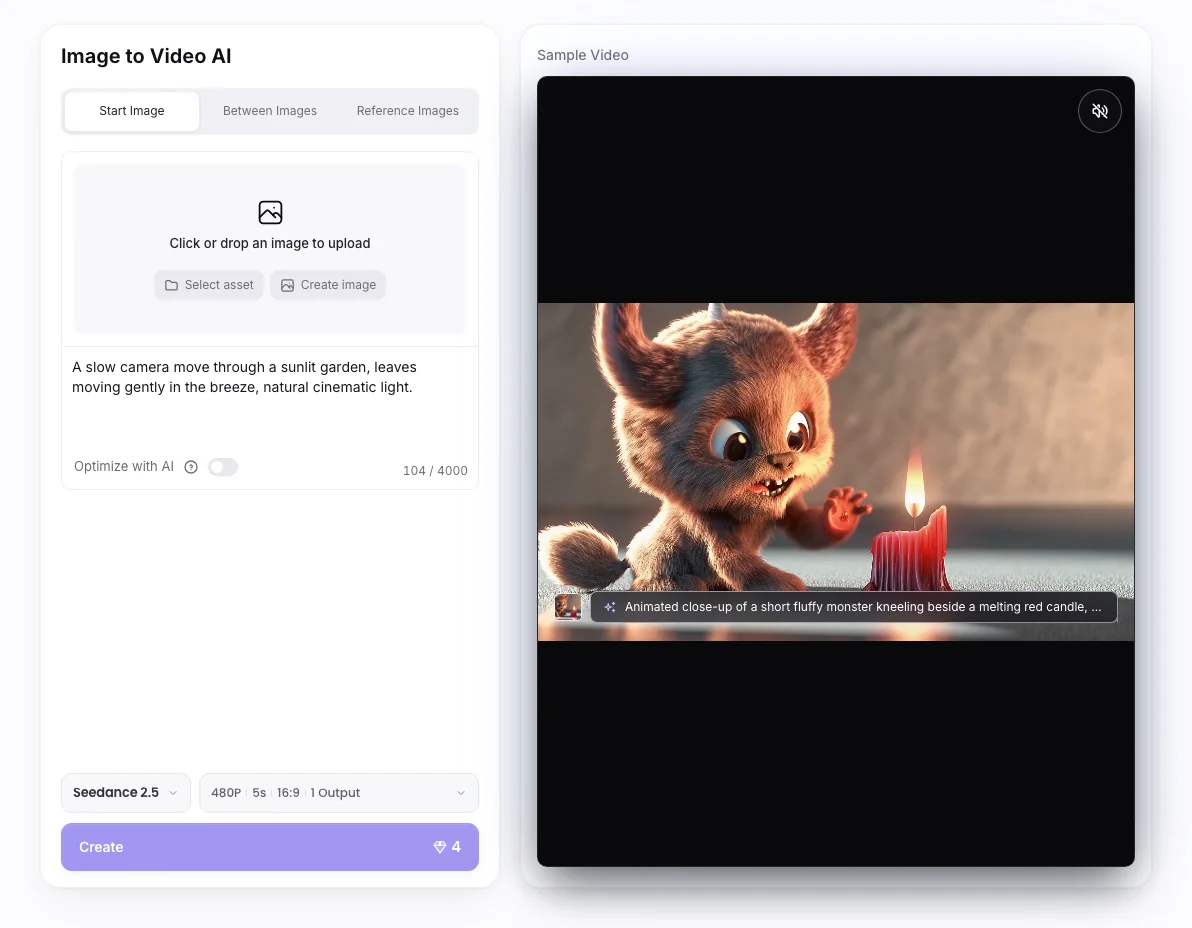The height and width of the screenshot is (928, 1192).
Task: Open the Seedance 2.5 model dropdown
Action: 125,793
